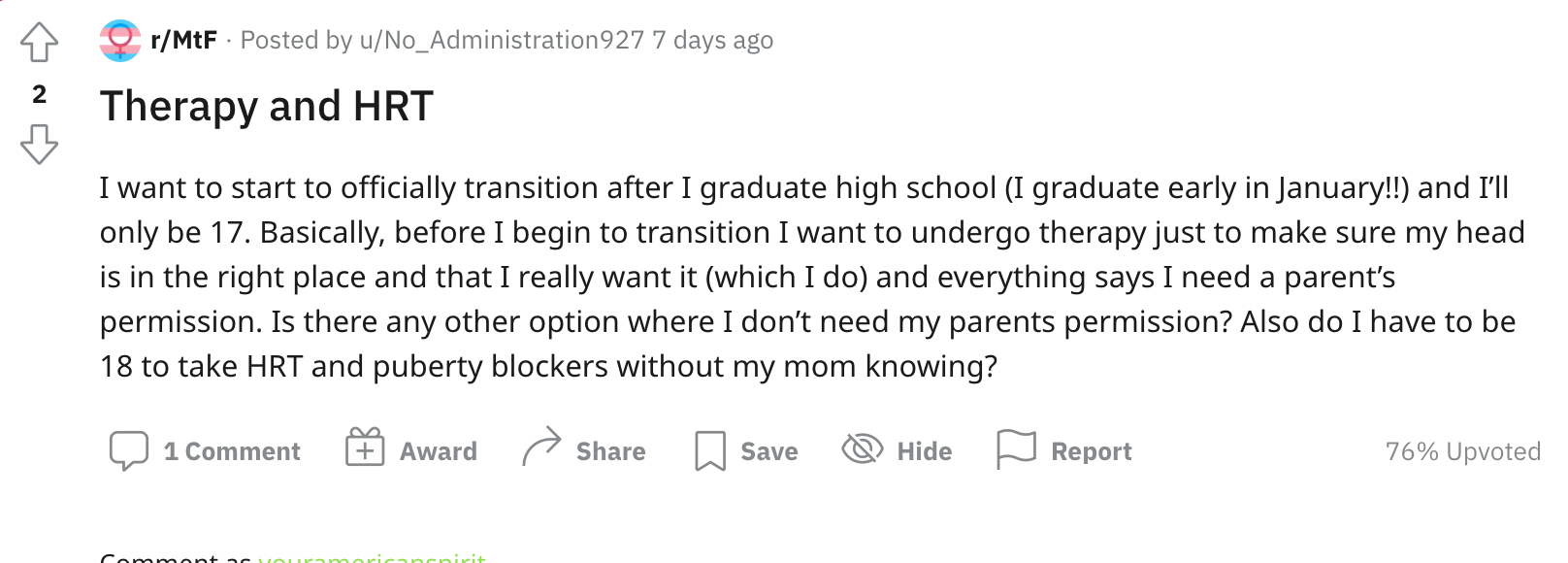Click the 7 days ago timestamp
1568x563 pixels.
pyautogui.click(x=713, y=41)
